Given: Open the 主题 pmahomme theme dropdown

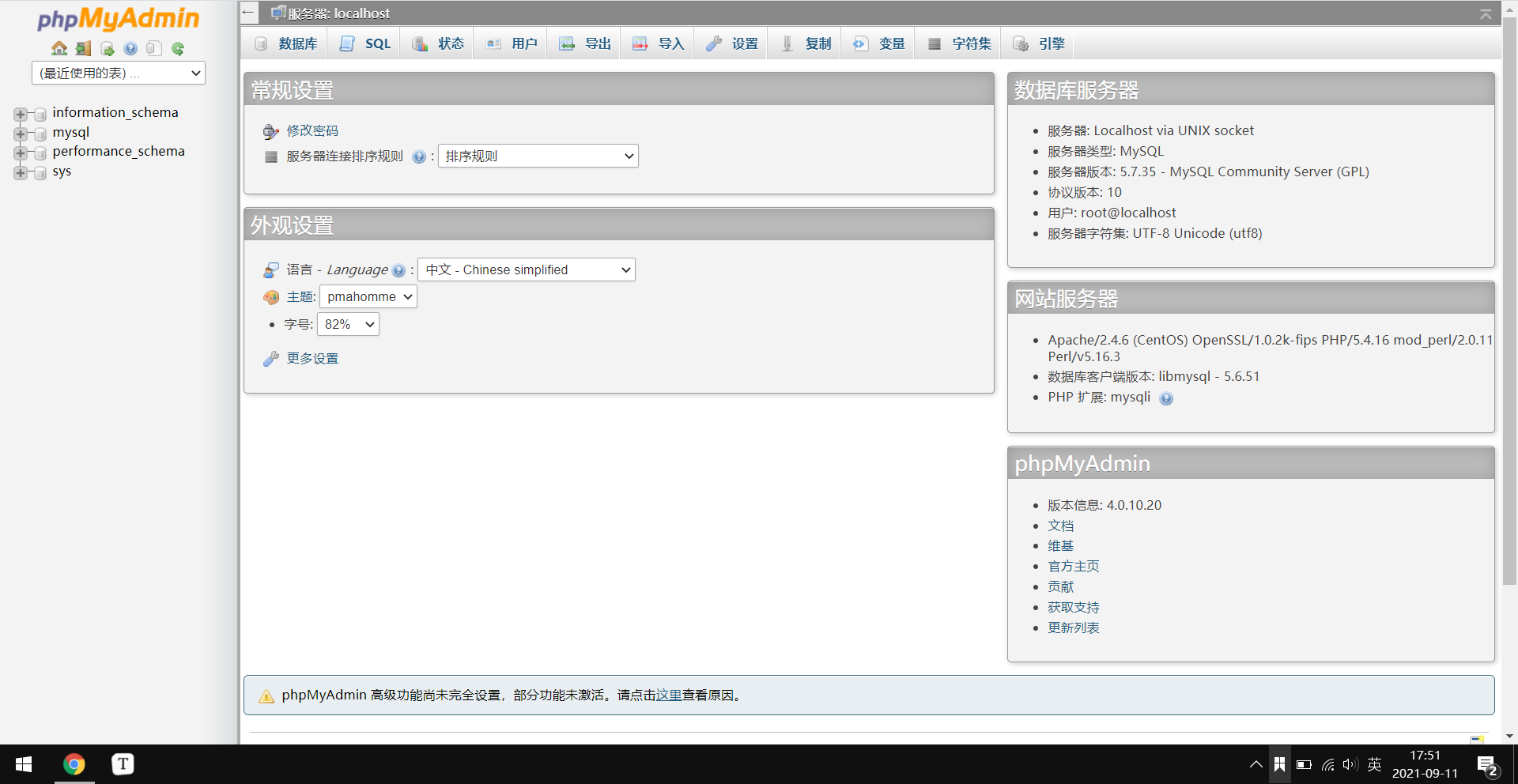Looking at the screenshot, I should pyautogui.click(x=368, y=296).
